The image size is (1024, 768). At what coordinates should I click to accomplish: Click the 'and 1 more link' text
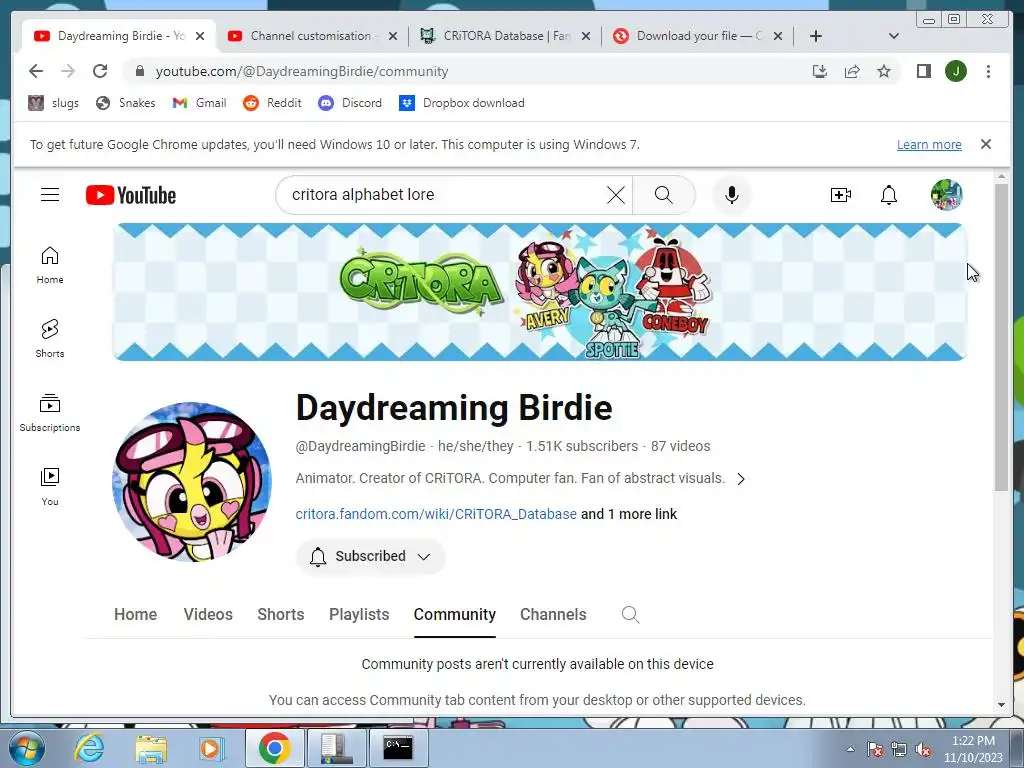click(x=629, y=514)
